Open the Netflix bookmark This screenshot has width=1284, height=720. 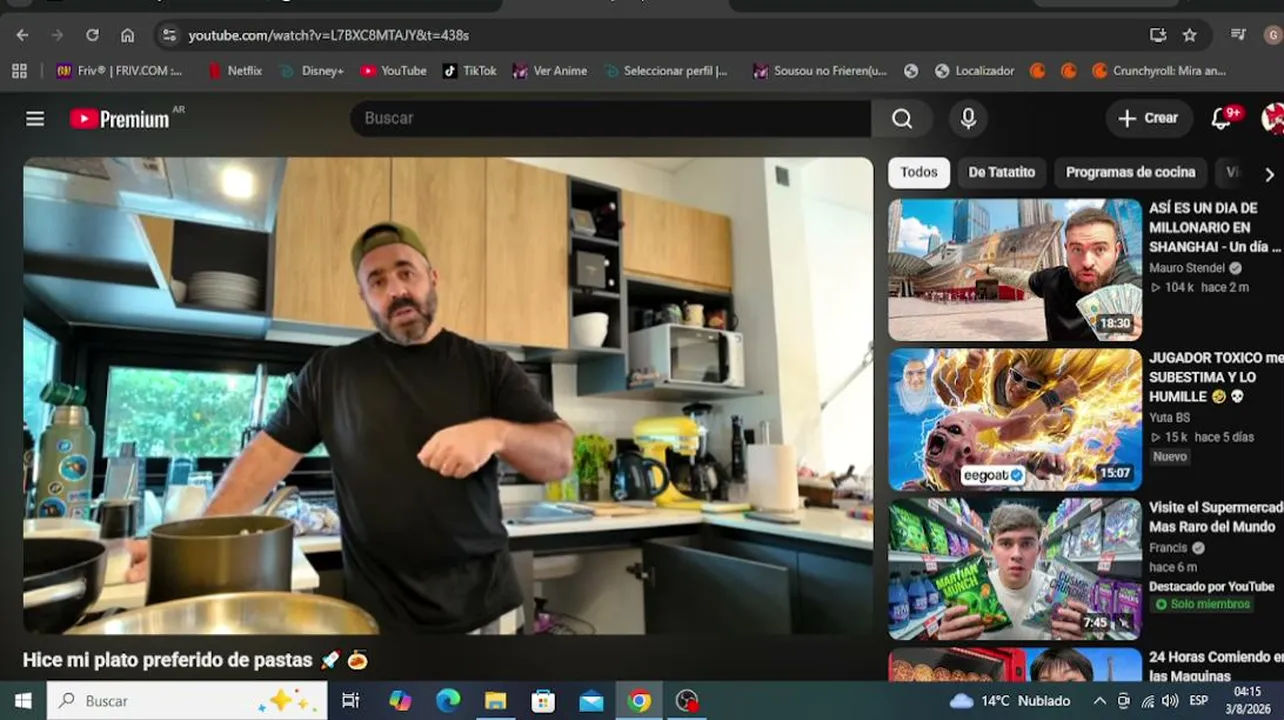[x=234, y=71]
